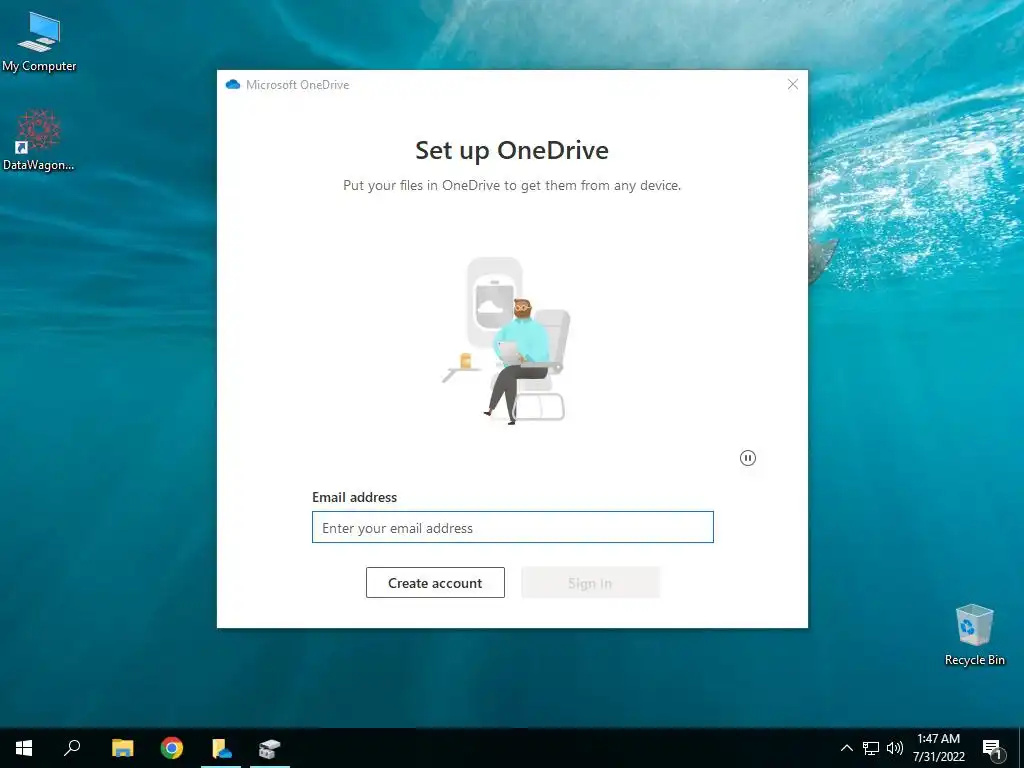1024x768 pixels.
Task: Open the volume speaker tray icon
Action: click(895, 748)
